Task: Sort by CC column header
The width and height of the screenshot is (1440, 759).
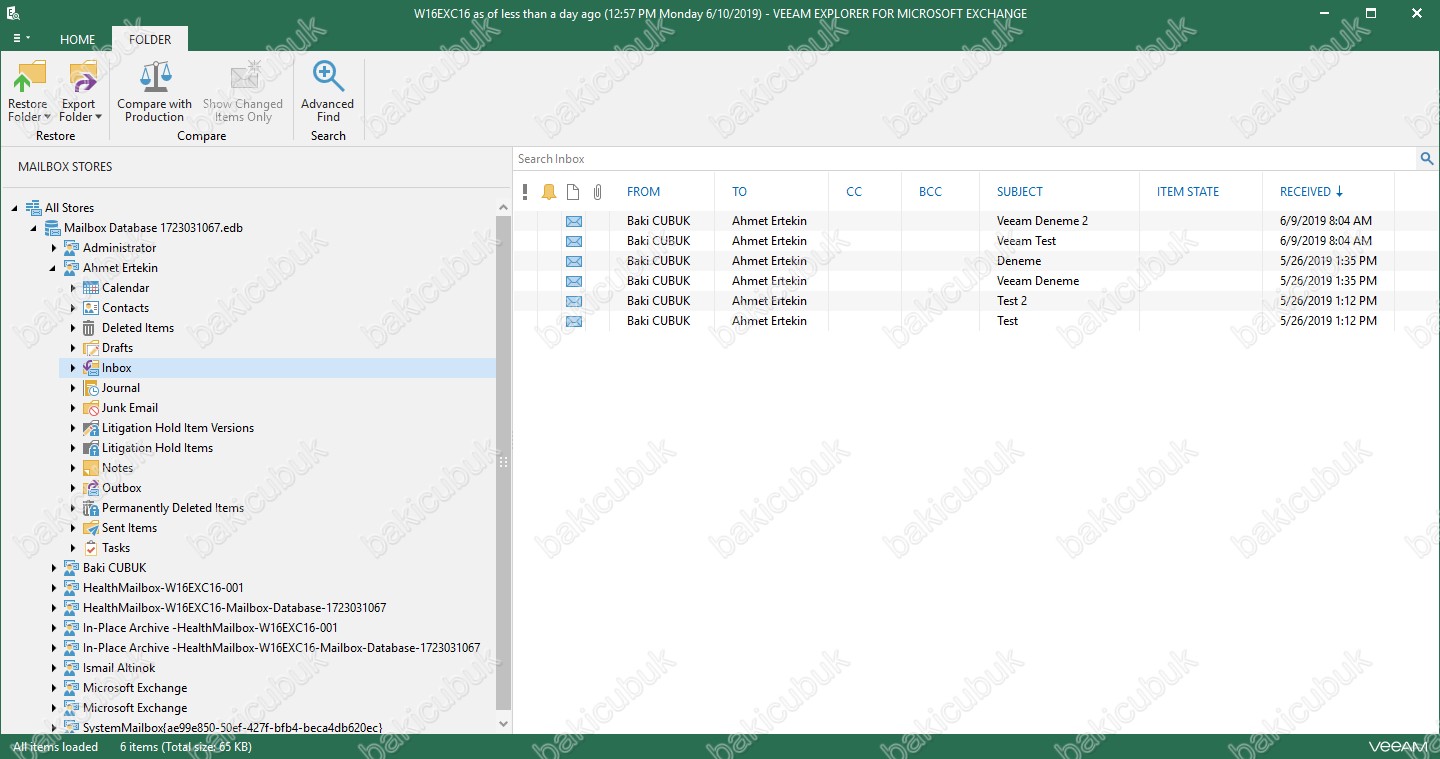Action: [854, 192]
